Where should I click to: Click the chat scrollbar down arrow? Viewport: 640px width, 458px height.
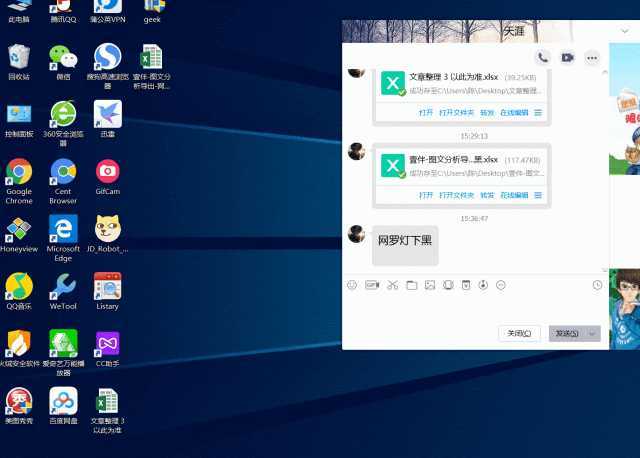click(605, 270)
